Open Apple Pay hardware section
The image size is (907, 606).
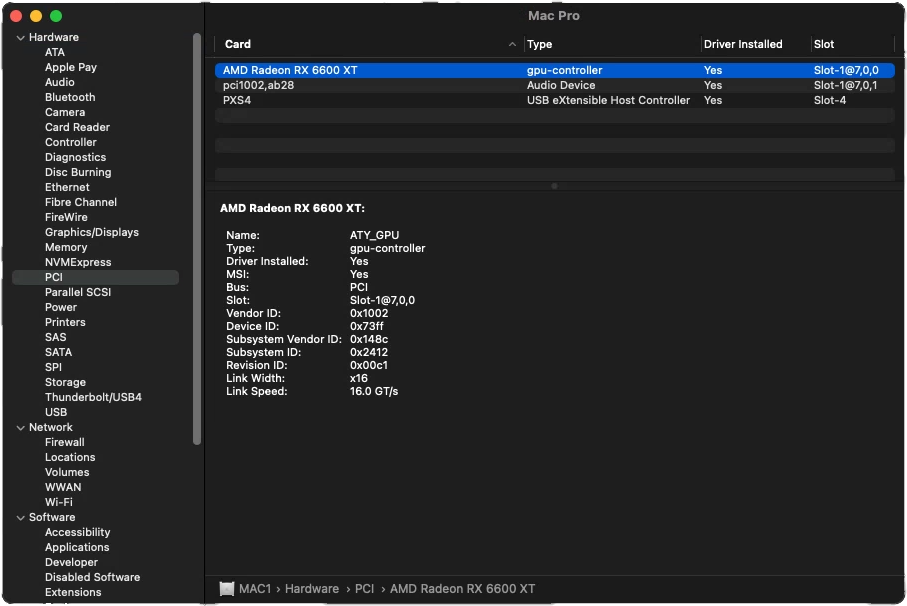(x=71, y=67)
